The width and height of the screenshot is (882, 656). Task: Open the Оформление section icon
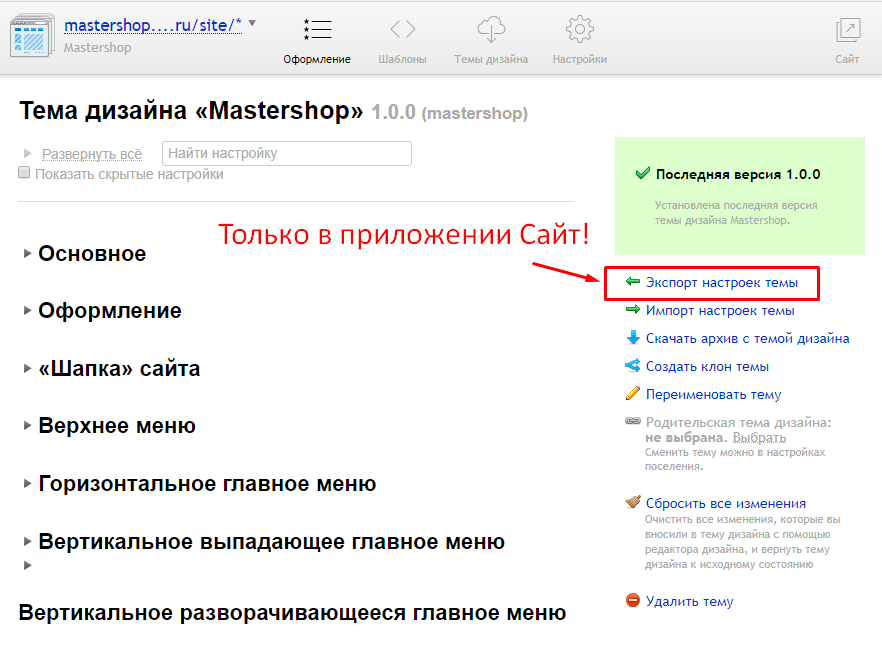317,30
